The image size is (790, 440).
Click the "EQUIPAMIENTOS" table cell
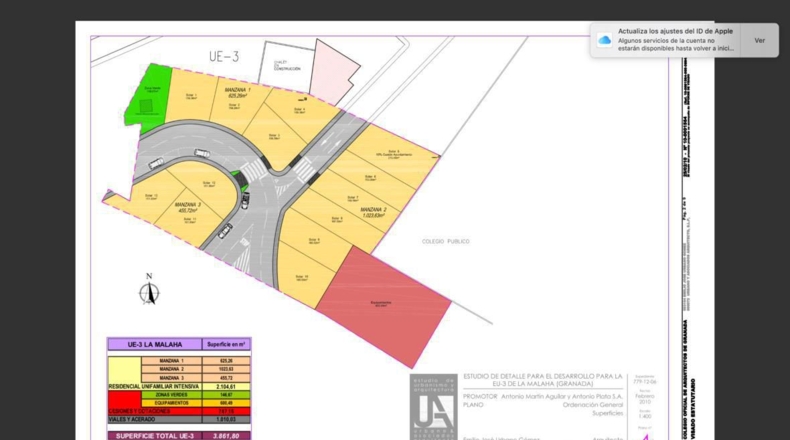(172, 403)
